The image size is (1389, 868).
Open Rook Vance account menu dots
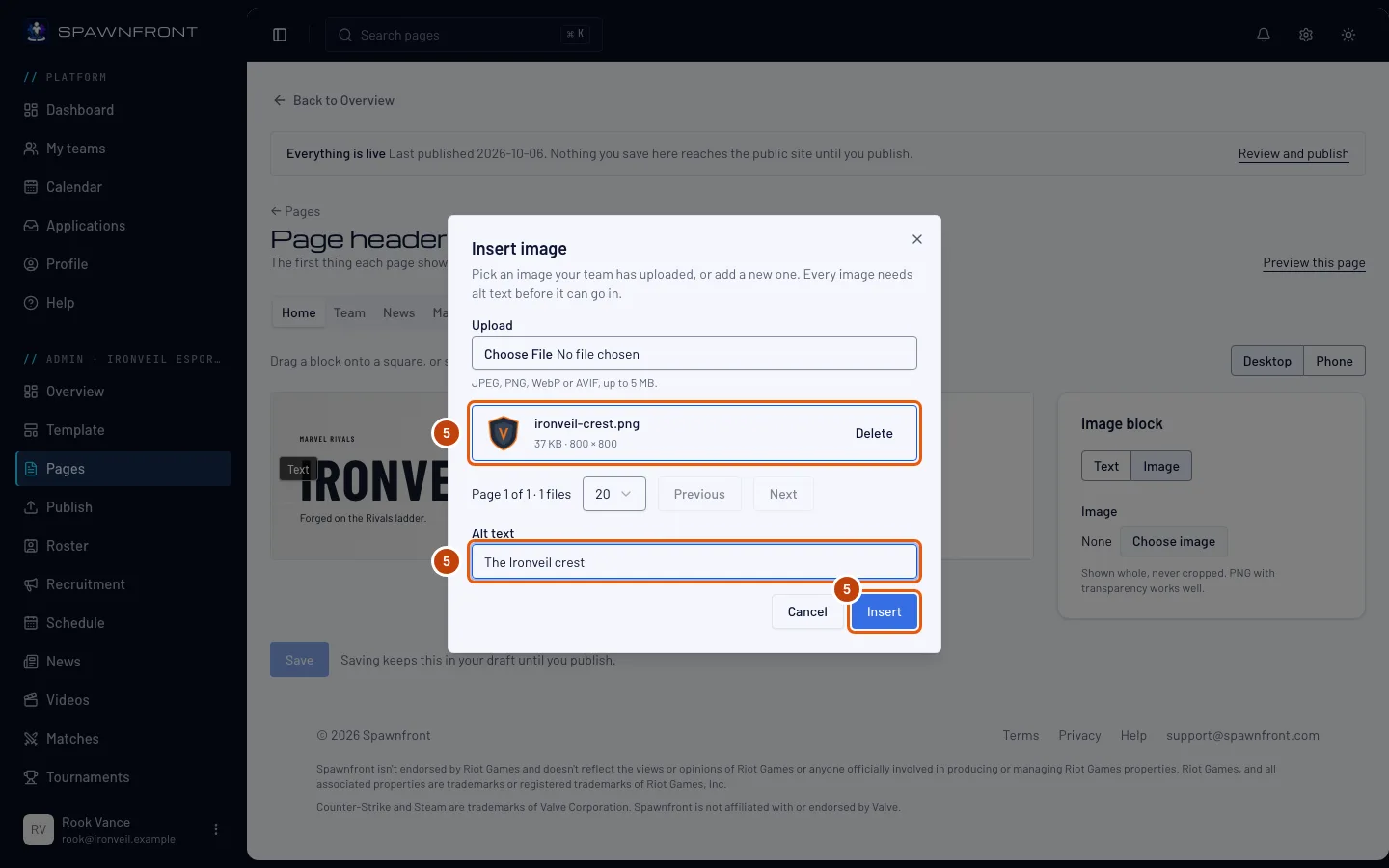[x=216, y=829]
